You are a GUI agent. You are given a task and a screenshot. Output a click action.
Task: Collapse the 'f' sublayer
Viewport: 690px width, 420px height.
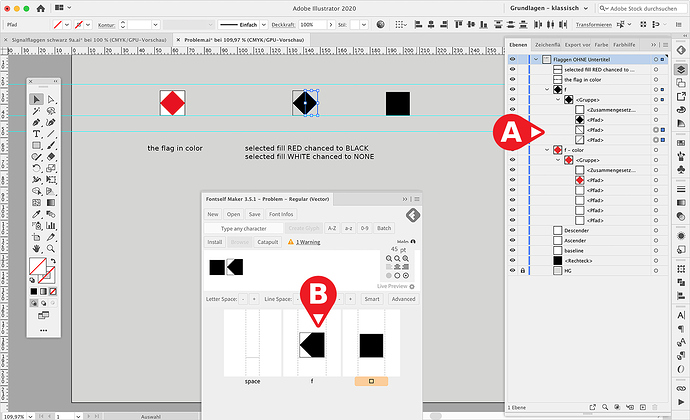coord(547,89)
